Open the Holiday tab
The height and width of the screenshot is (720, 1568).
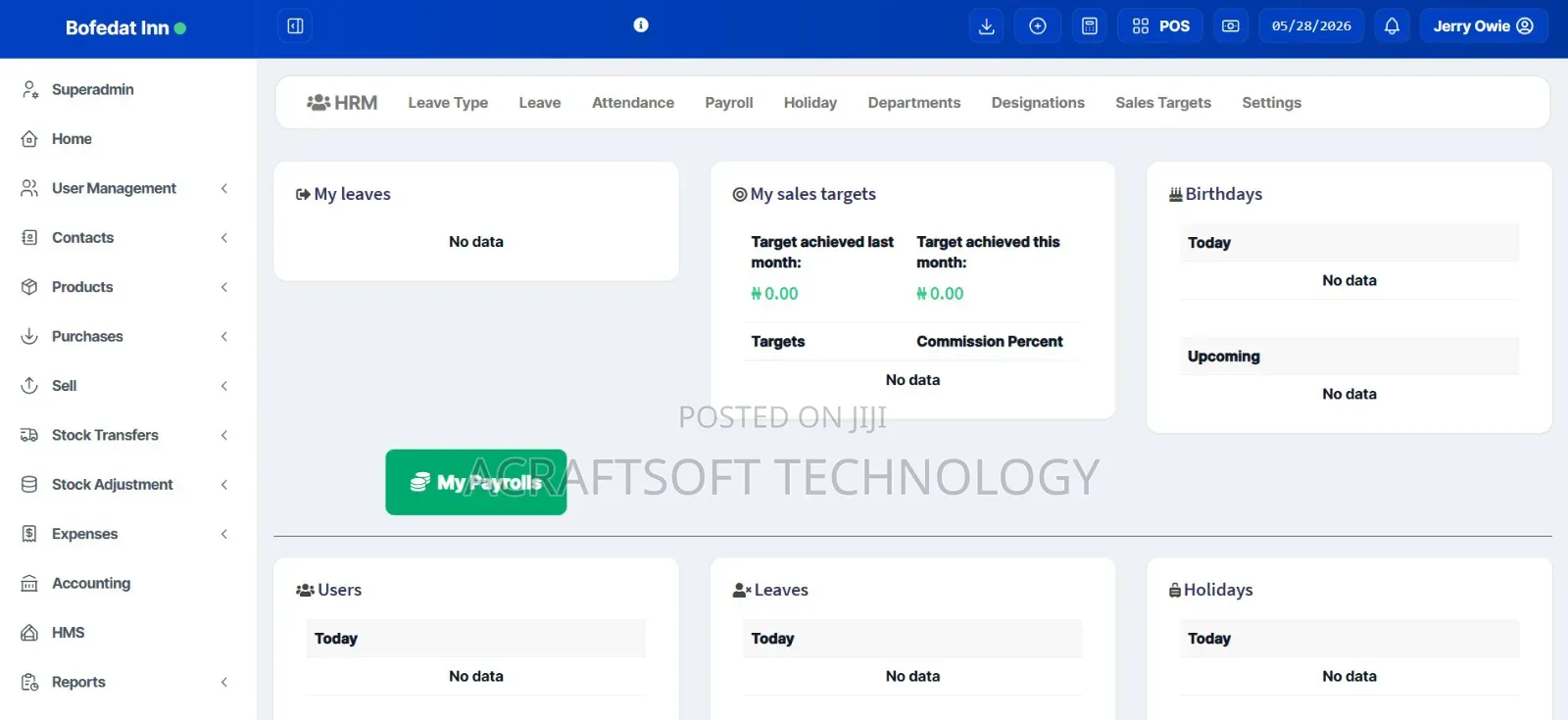[810, 103]
